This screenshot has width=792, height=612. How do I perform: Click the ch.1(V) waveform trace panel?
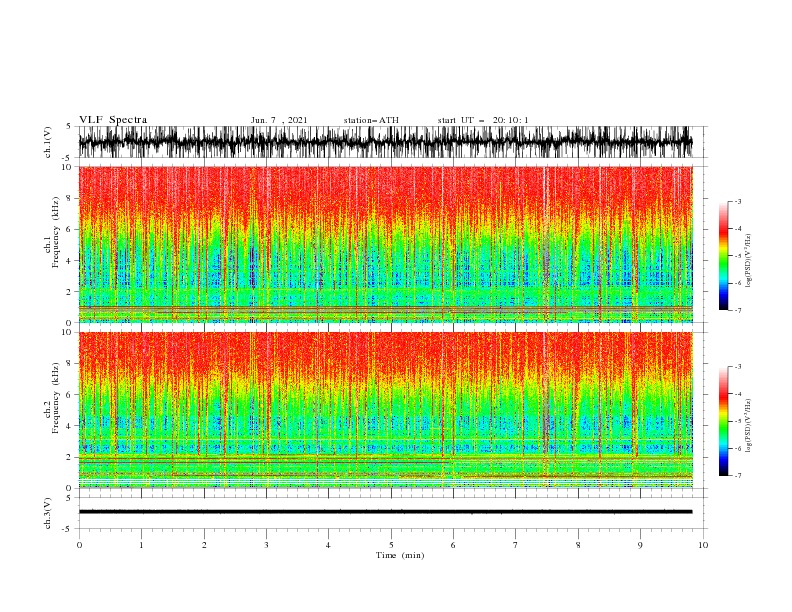385,142
